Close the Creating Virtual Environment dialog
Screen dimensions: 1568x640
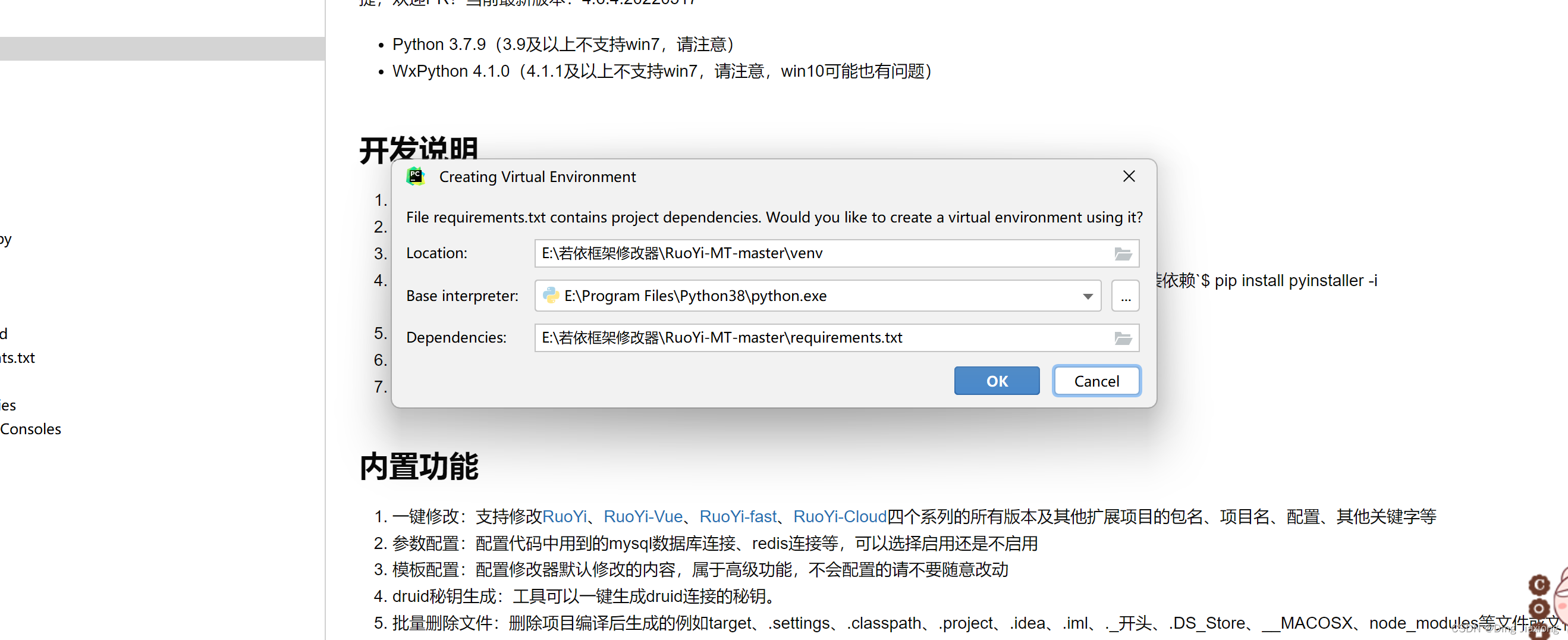(x=1129, y=177)
